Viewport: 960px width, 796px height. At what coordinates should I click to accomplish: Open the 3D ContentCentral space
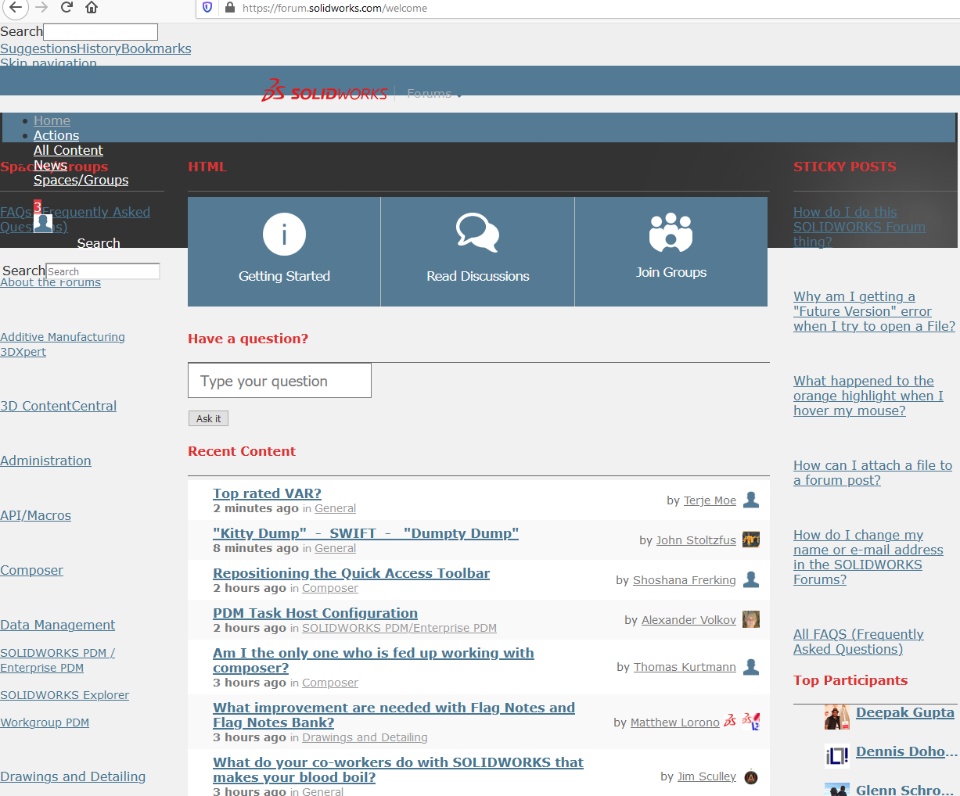58,406
